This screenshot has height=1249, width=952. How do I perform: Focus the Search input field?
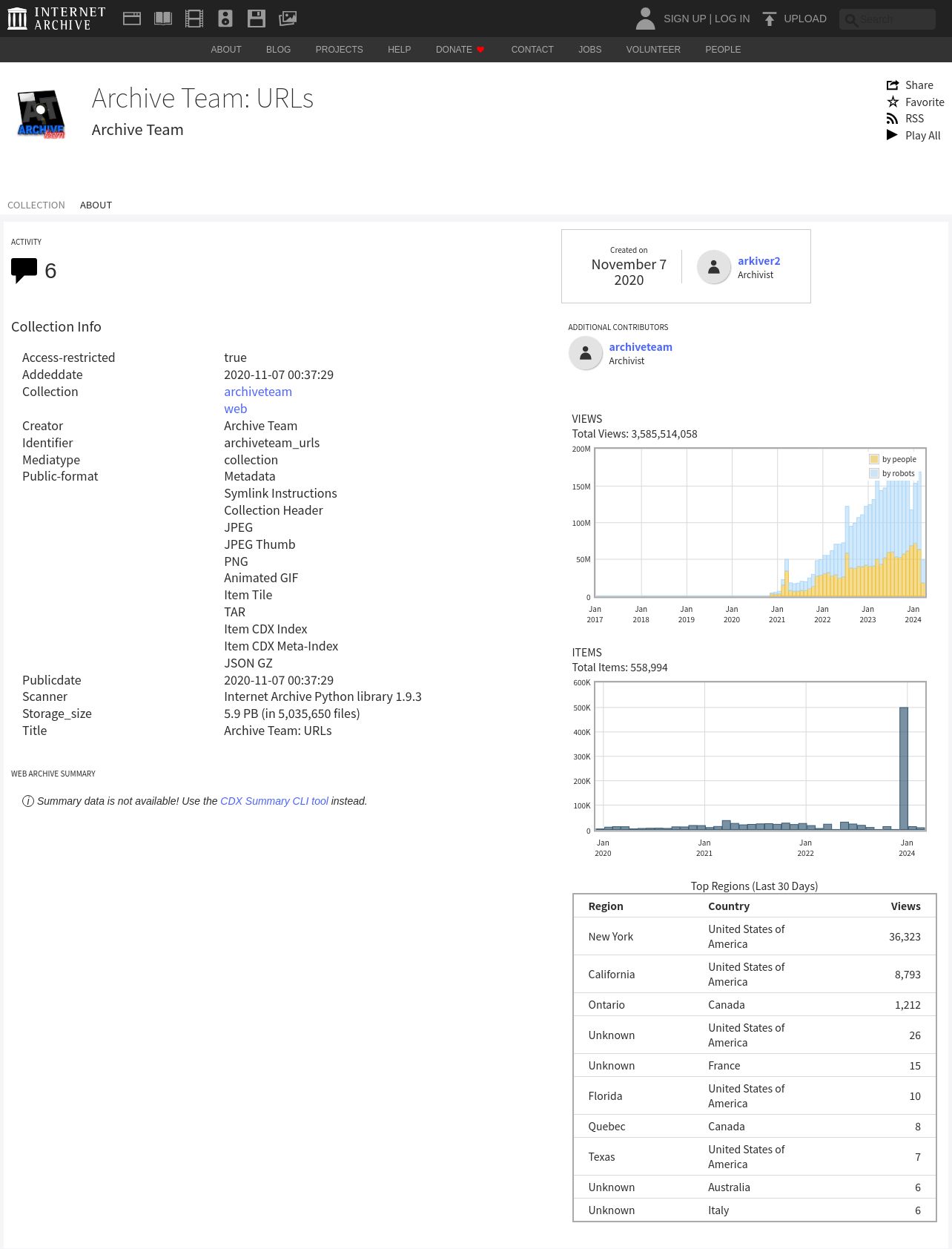(x=887, y=19)
